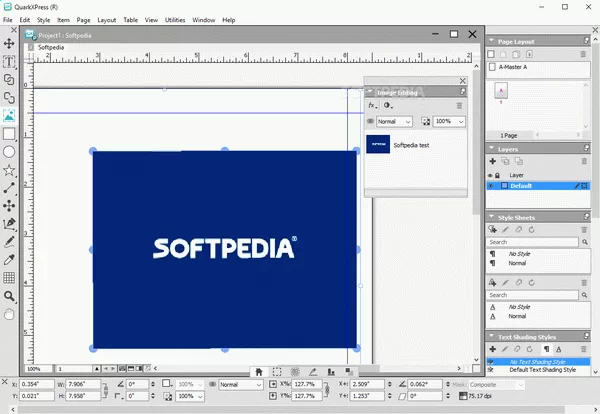Collapse the Page Layout panel

tap(491, 41)
